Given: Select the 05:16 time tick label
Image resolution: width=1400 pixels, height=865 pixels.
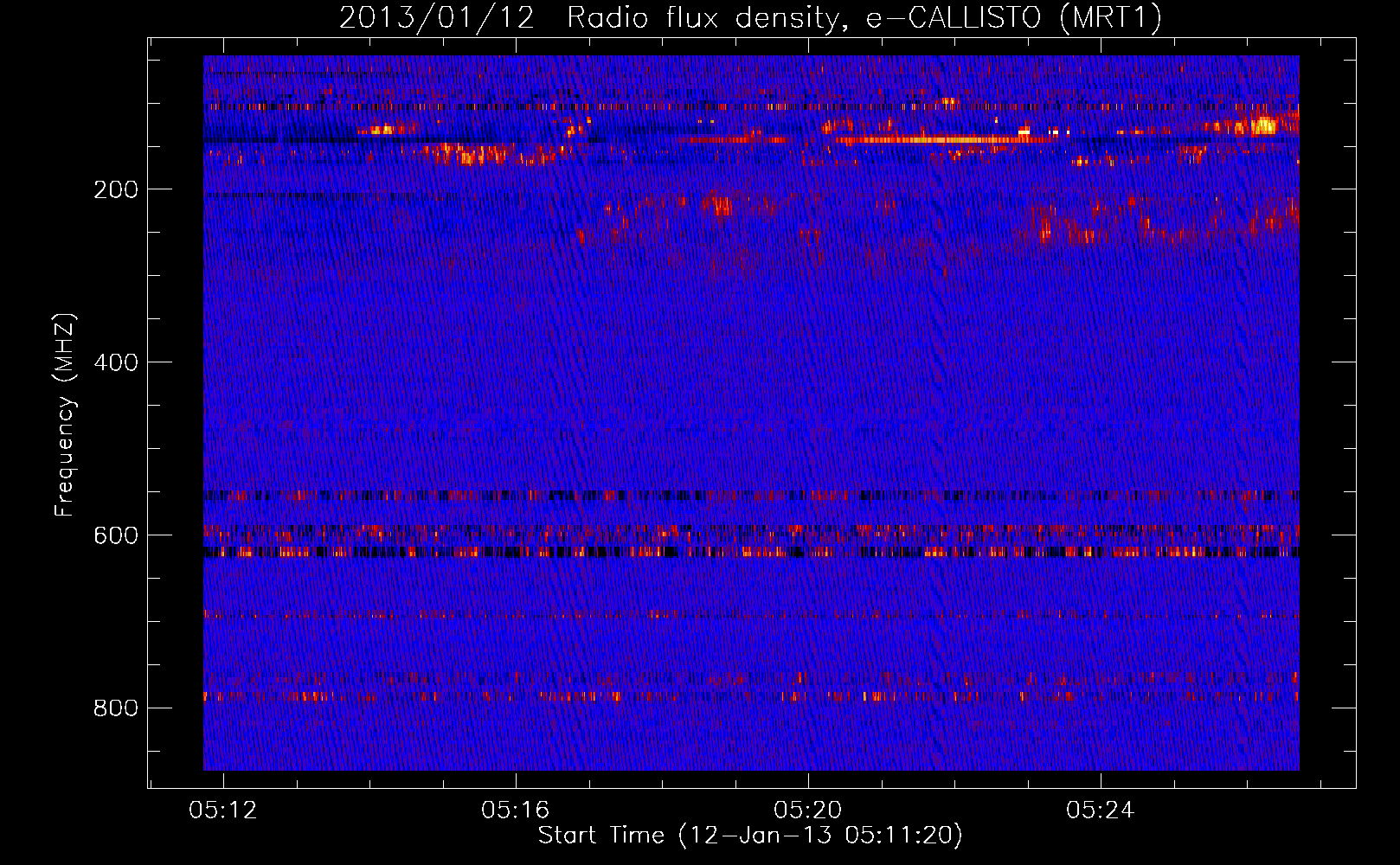Looking at the screenshot, I should [x=516, y=811].
